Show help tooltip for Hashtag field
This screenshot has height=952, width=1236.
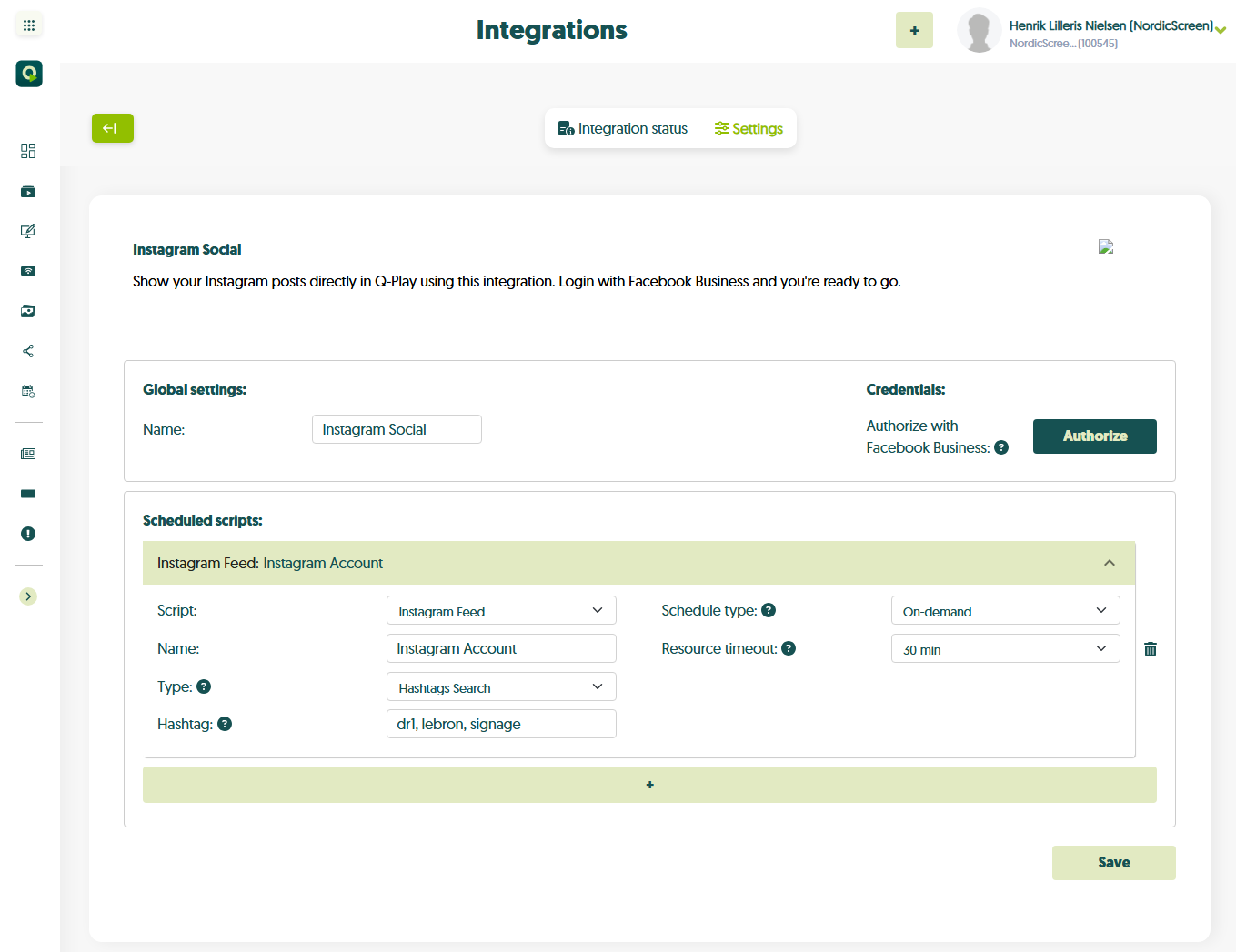[x=225, y=724]
